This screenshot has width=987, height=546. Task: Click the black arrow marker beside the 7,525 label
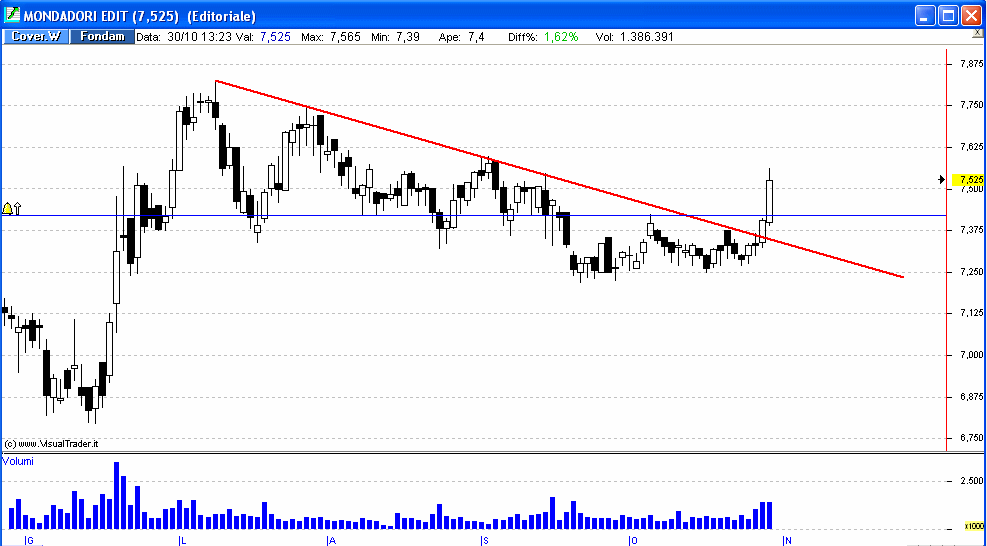(942, 180)
